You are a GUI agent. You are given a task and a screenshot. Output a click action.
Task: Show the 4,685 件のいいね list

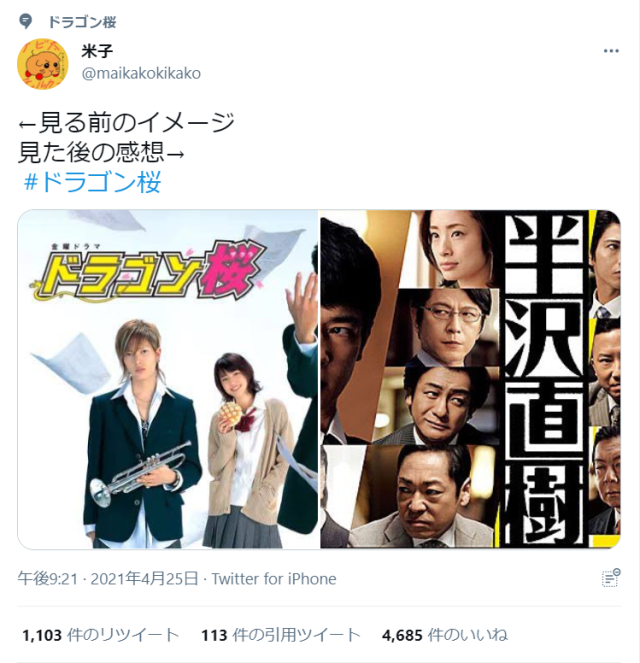[445, 635]
